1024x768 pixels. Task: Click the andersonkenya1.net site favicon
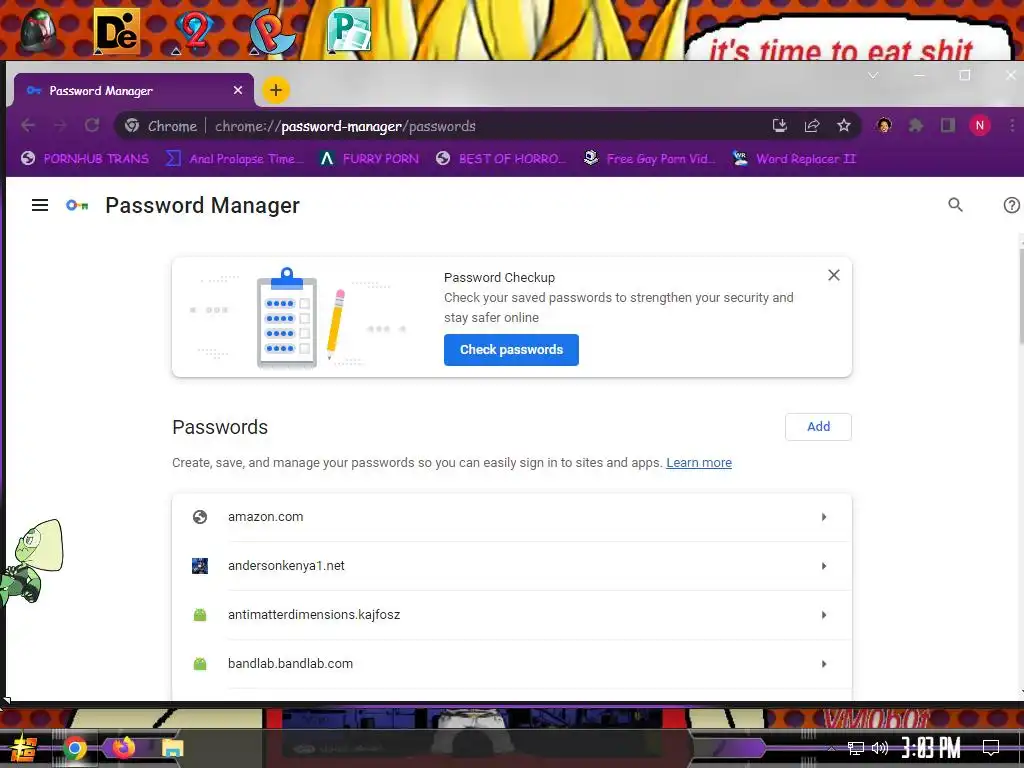200,566
